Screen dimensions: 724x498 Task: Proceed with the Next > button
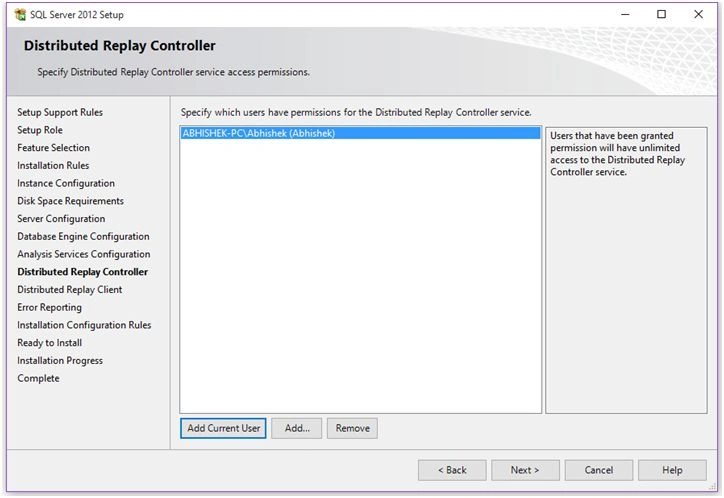point(525,470)
